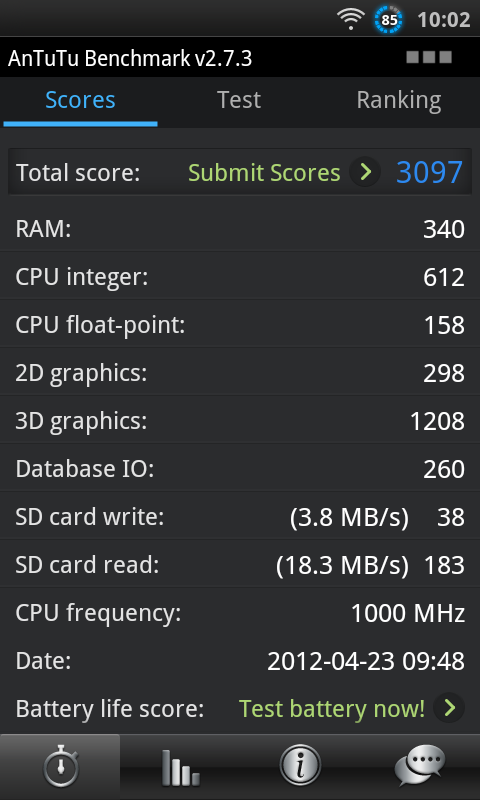480x800 pixels.
Task: Tap the total score value 3097
Action: click(x=430, y=172)
